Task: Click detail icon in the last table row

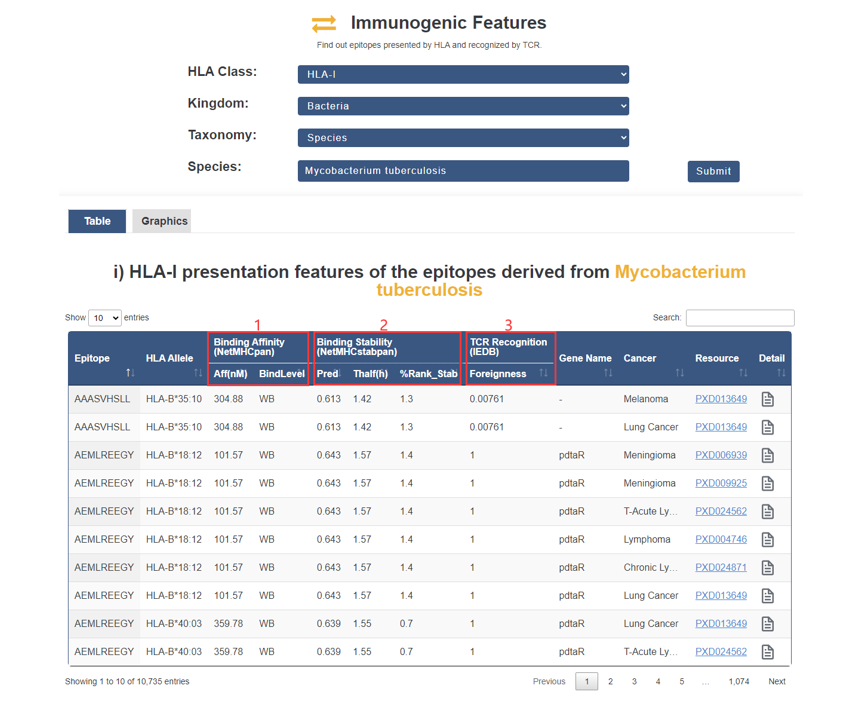Action: [767, 651]
